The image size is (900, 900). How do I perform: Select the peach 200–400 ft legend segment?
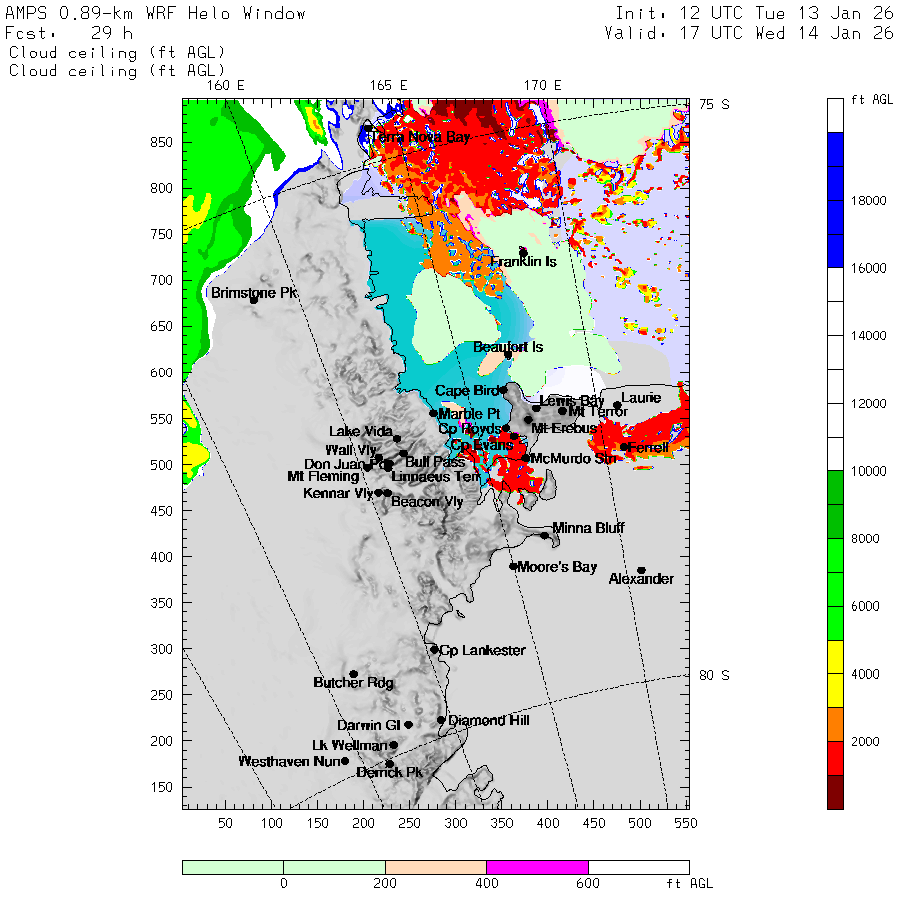click(435, 867)
